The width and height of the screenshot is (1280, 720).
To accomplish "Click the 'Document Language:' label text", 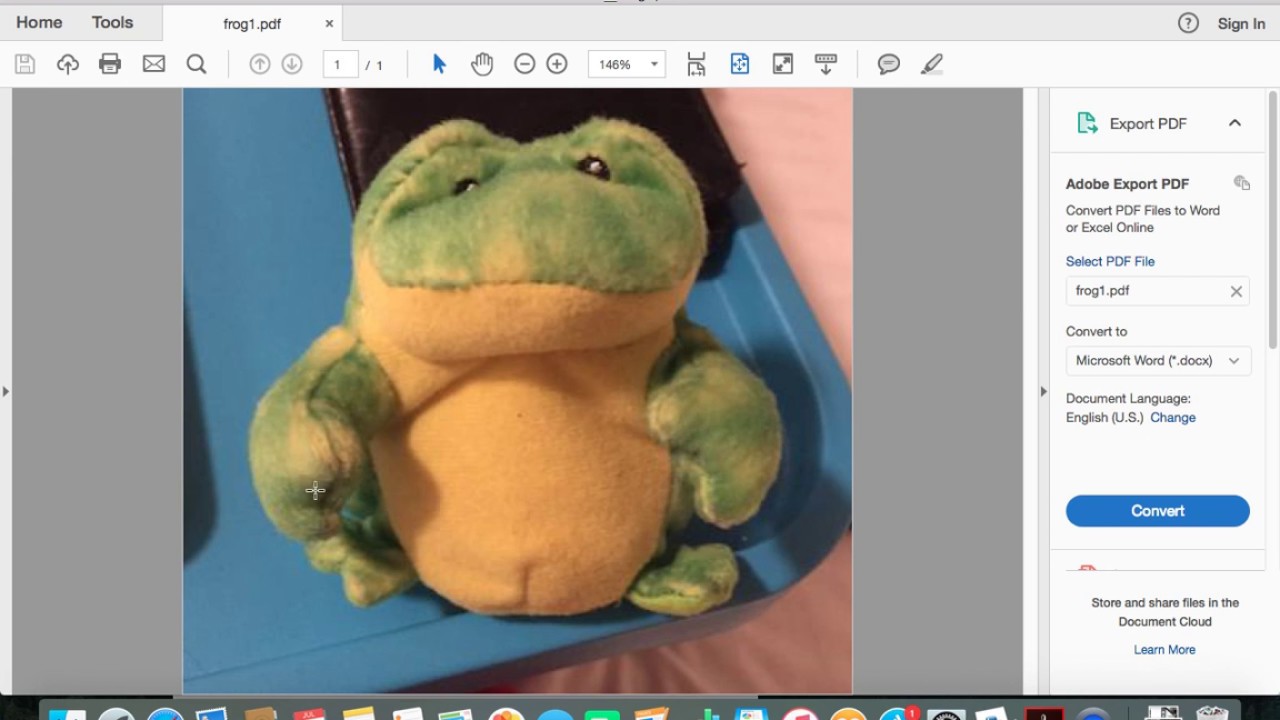I will click(x=1128, y=398).
